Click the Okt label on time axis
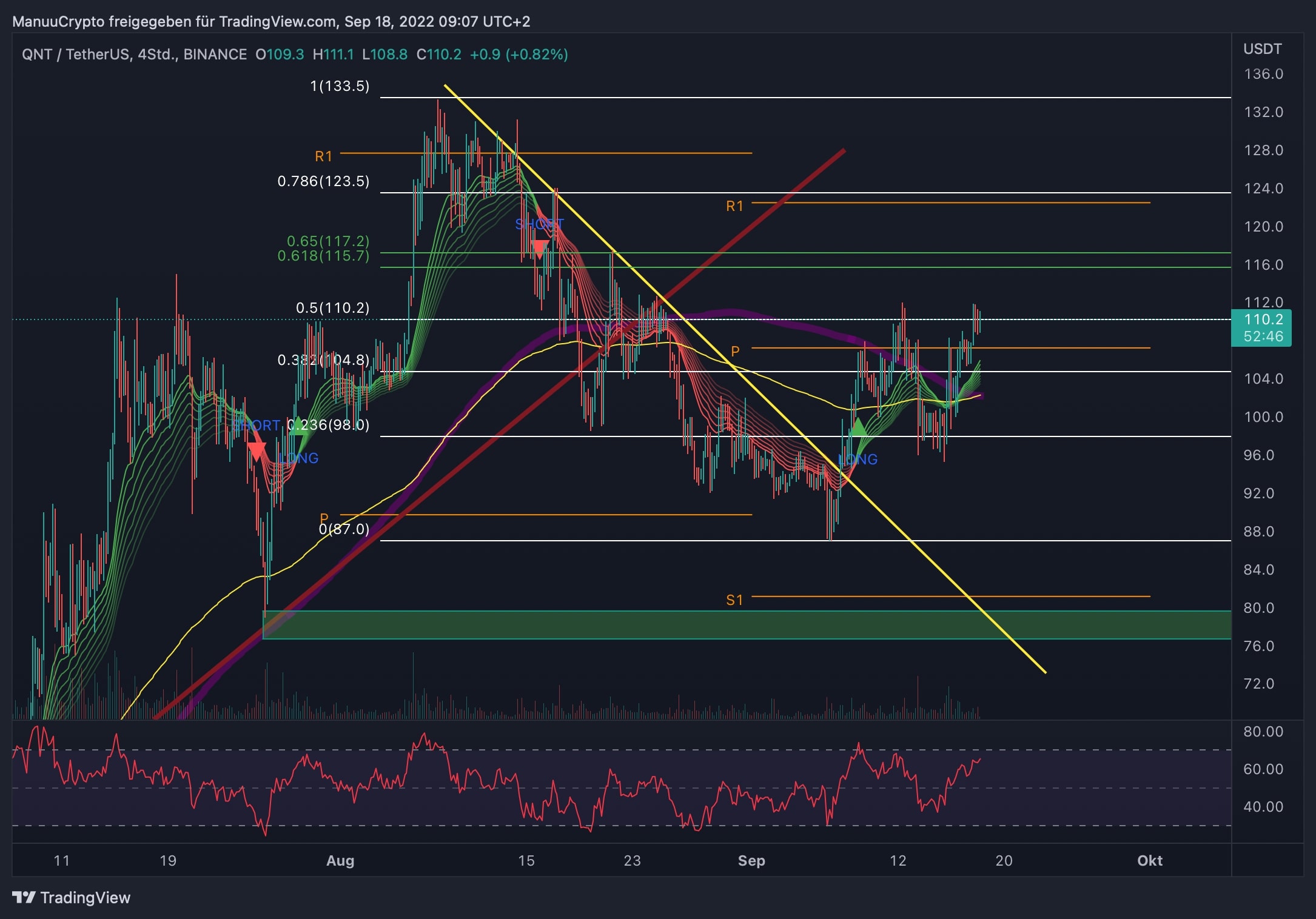This screenshot has height=919, width=1316. (x=1150, y=861)
